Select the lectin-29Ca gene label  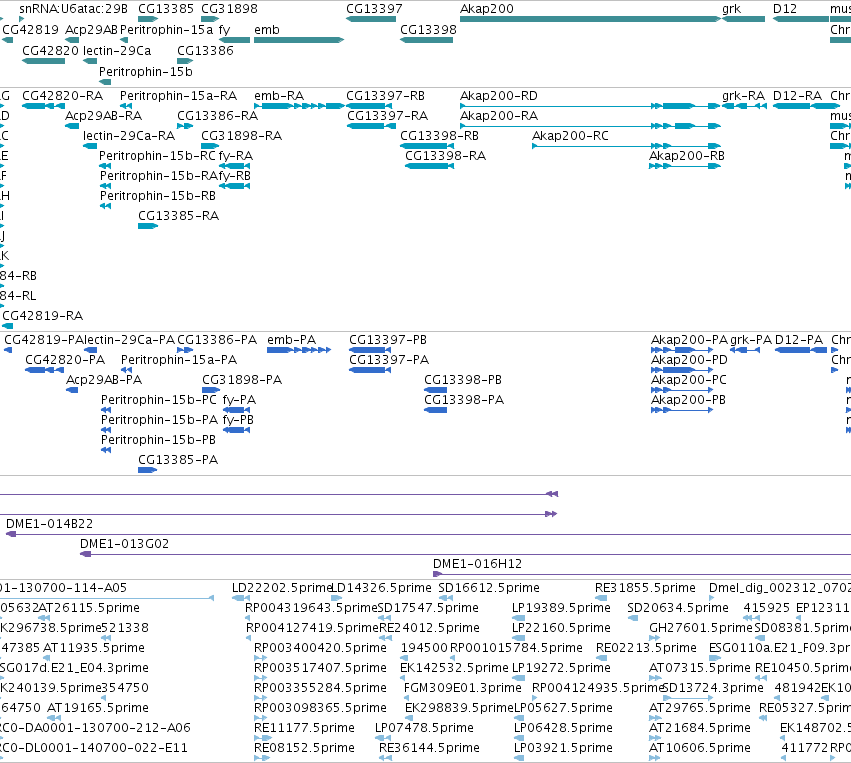coord(117,50)
